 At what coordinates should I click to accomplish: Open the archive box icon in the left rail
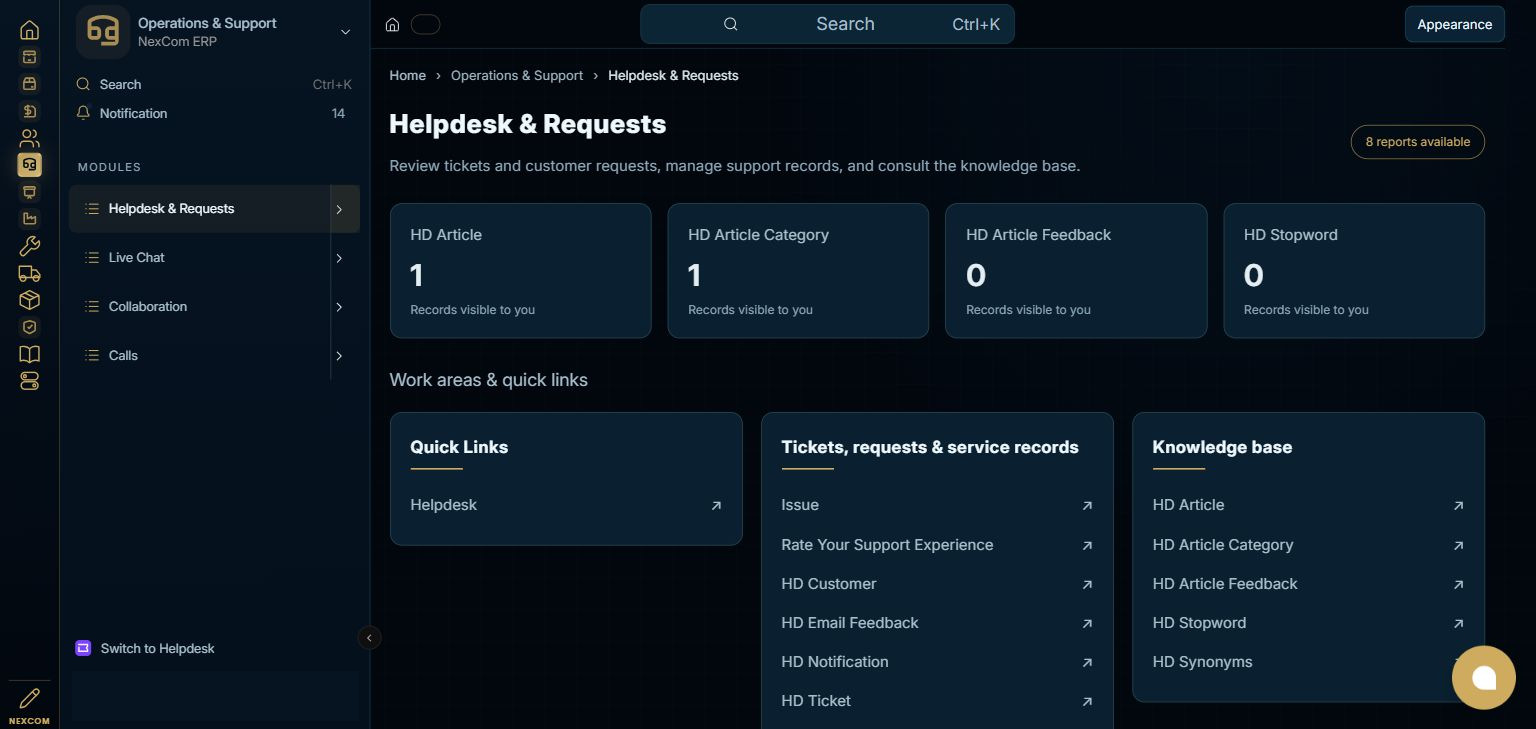29,57
